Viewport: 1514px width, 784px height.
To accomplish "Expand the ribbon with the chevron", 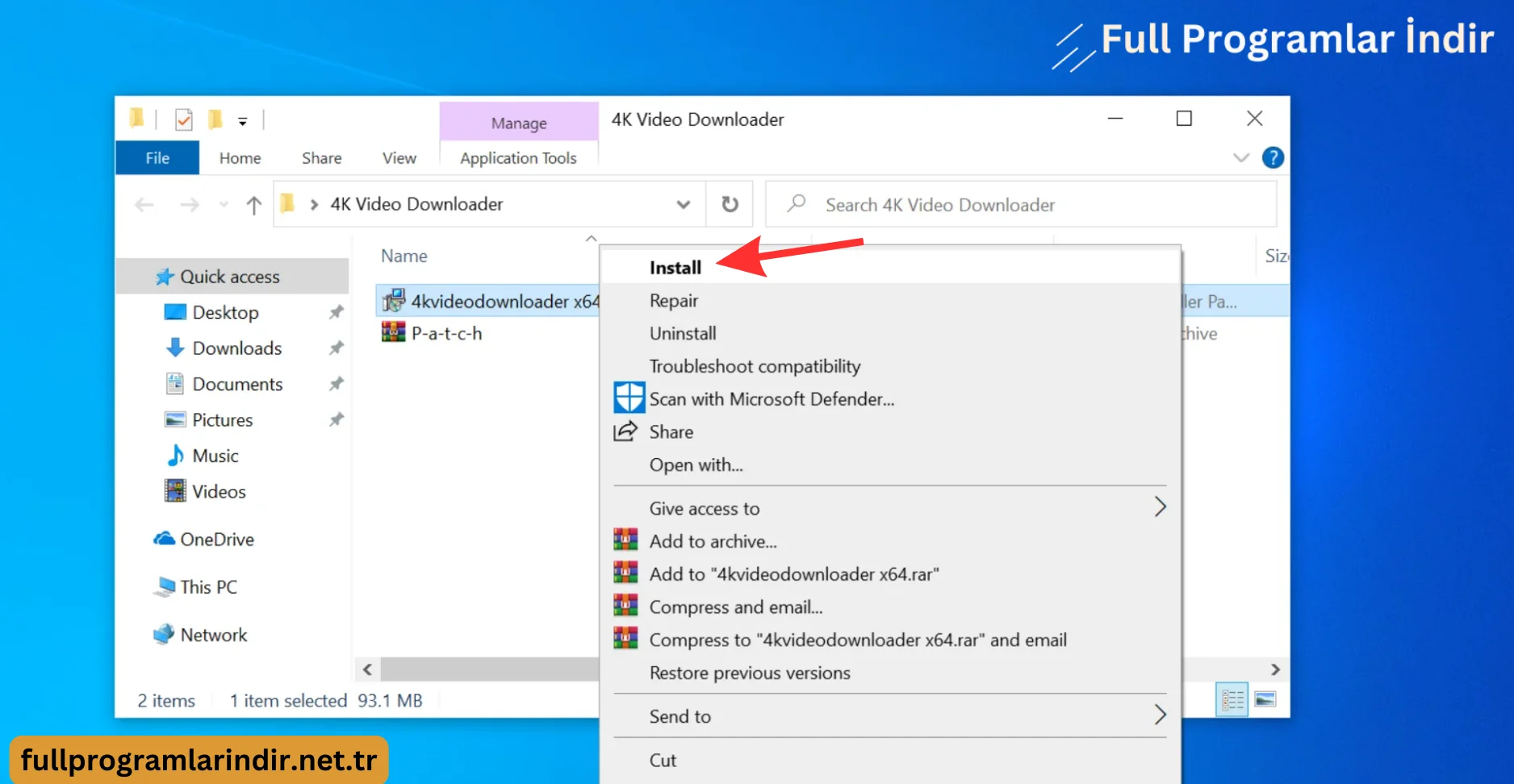I will [x=1241, y=158].
